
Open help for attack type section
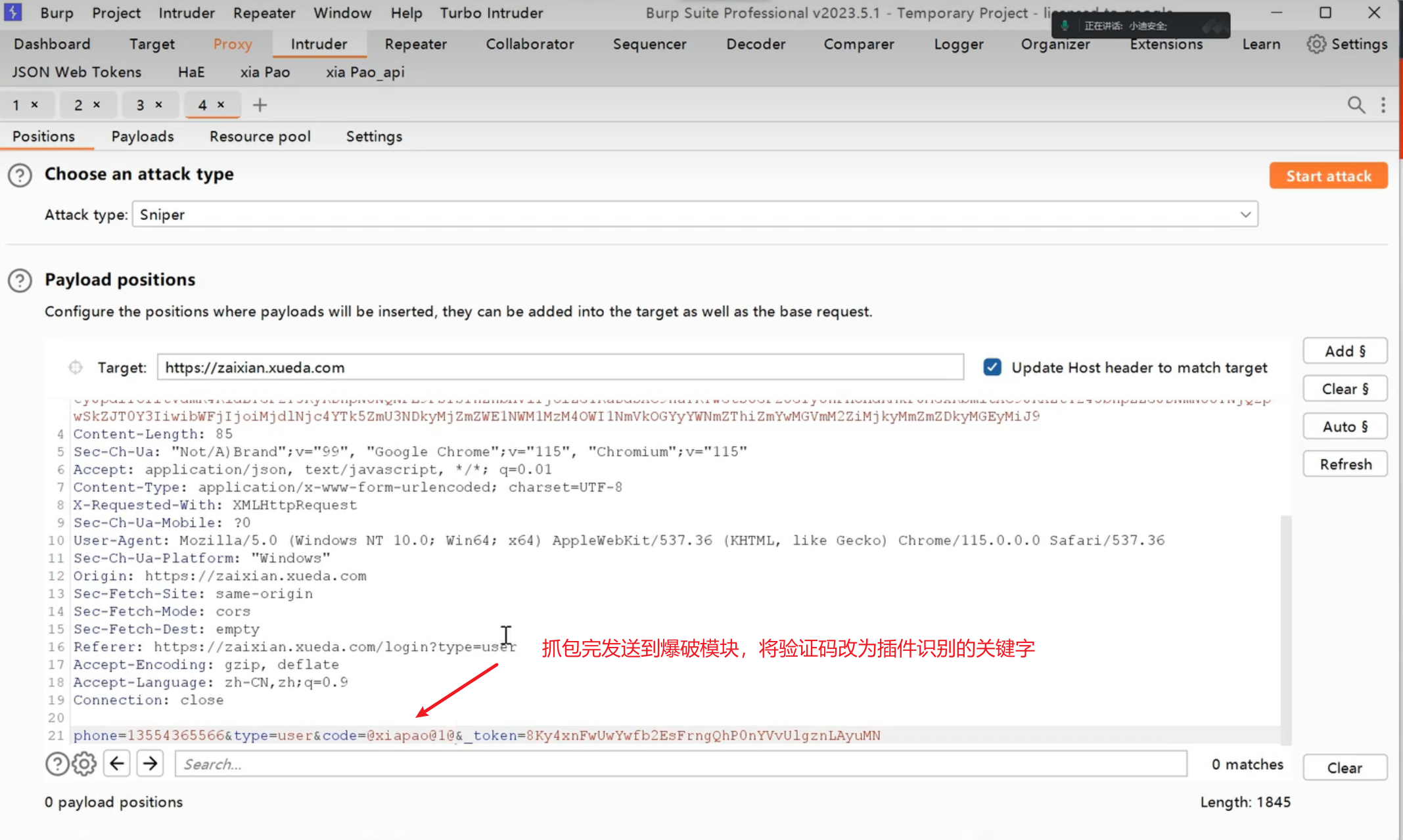tap(20, 175)
